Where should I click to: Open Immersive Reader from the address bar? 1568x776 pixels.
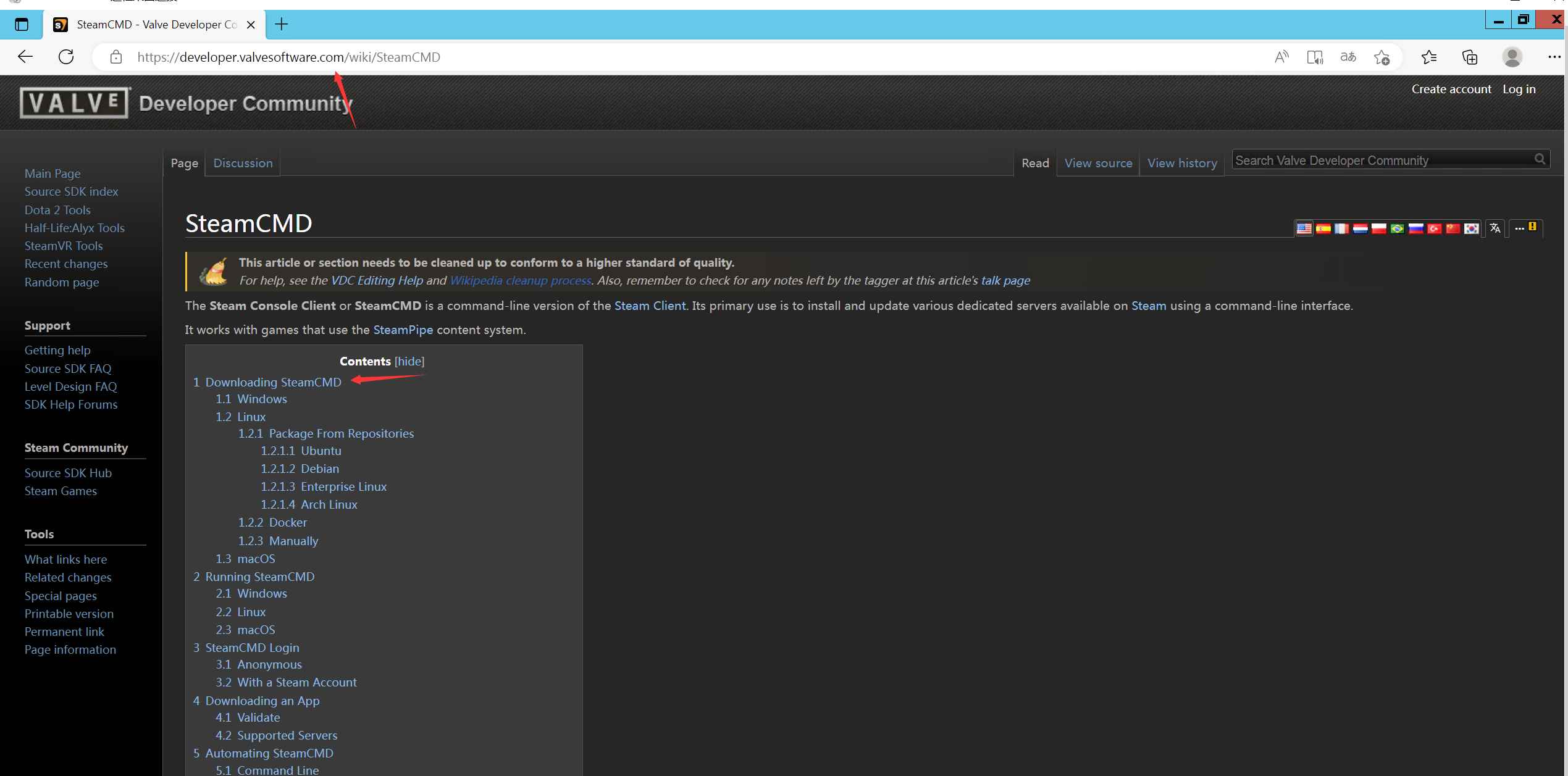(x=1315, y=57)
